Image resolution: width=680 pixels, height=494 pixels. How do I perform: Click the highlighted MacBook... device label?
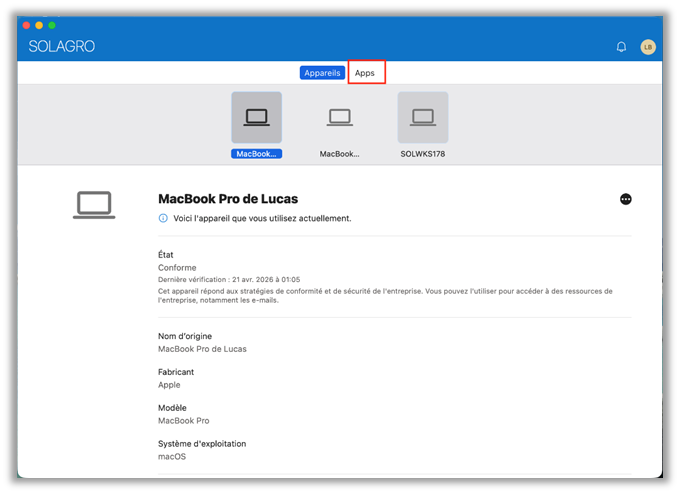(256, 154)
